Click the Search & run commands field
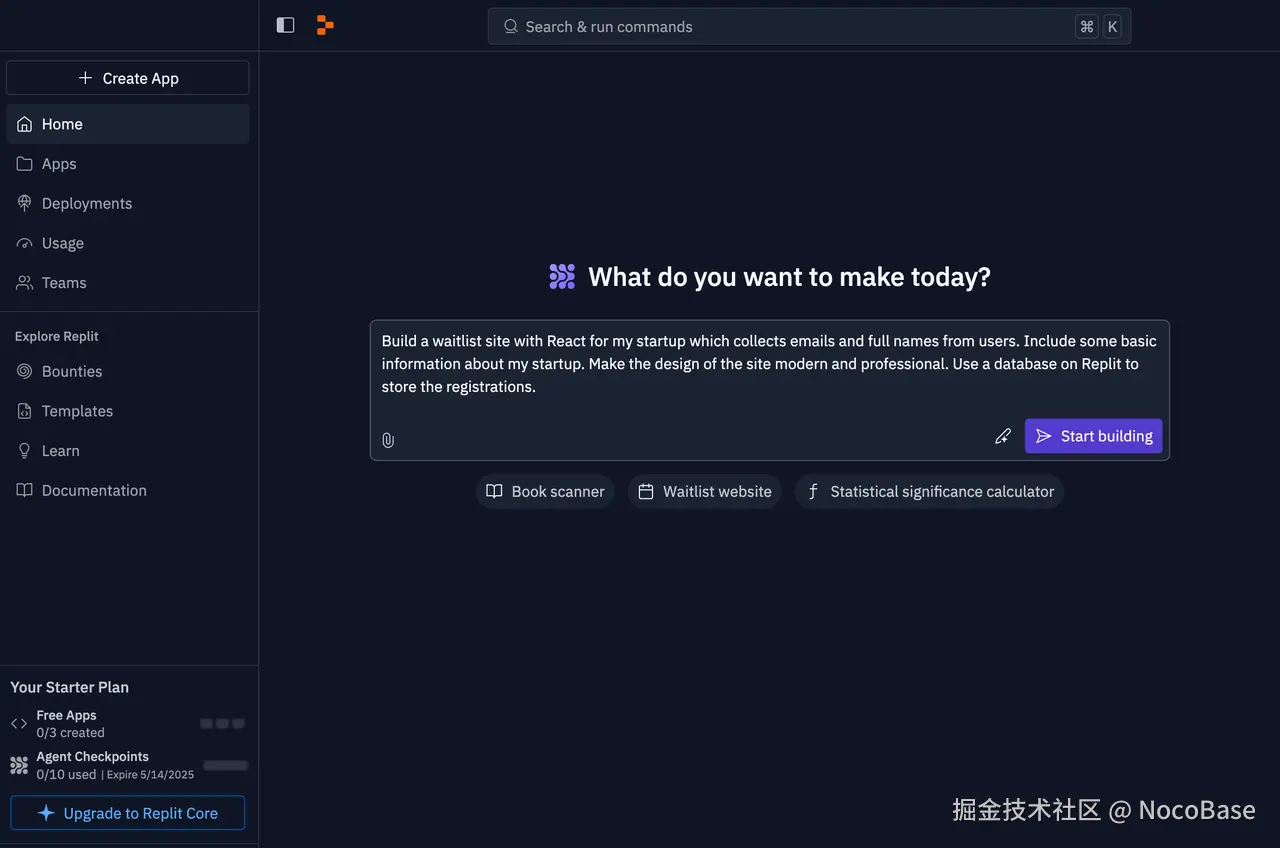This screenshot has height=848, width=1280. [x=808, y=26]
